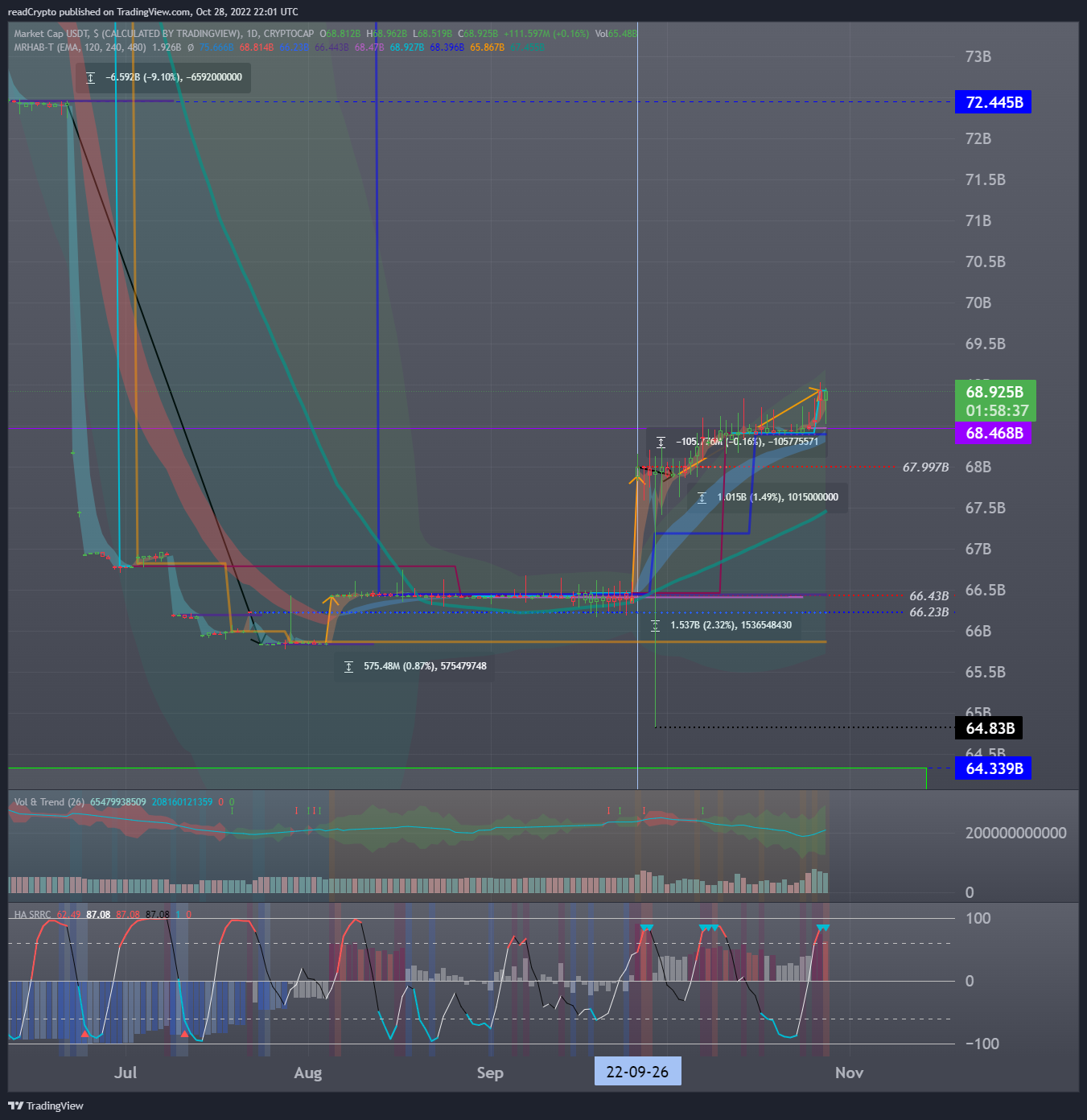The height and width of the screenshot is (1120, 1087).
Task: Click the blue 64.339B price label
Action: tap(993, 768)
